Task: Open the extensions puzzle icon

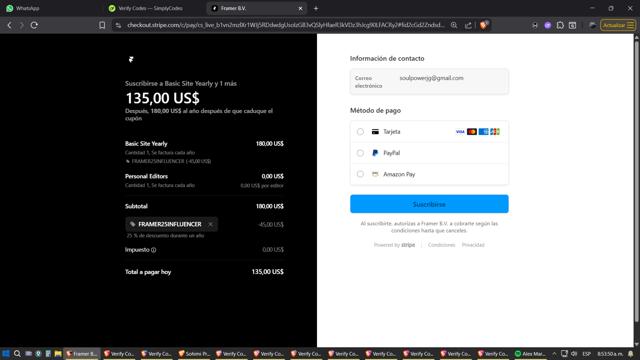Action: tap(560, 25)
